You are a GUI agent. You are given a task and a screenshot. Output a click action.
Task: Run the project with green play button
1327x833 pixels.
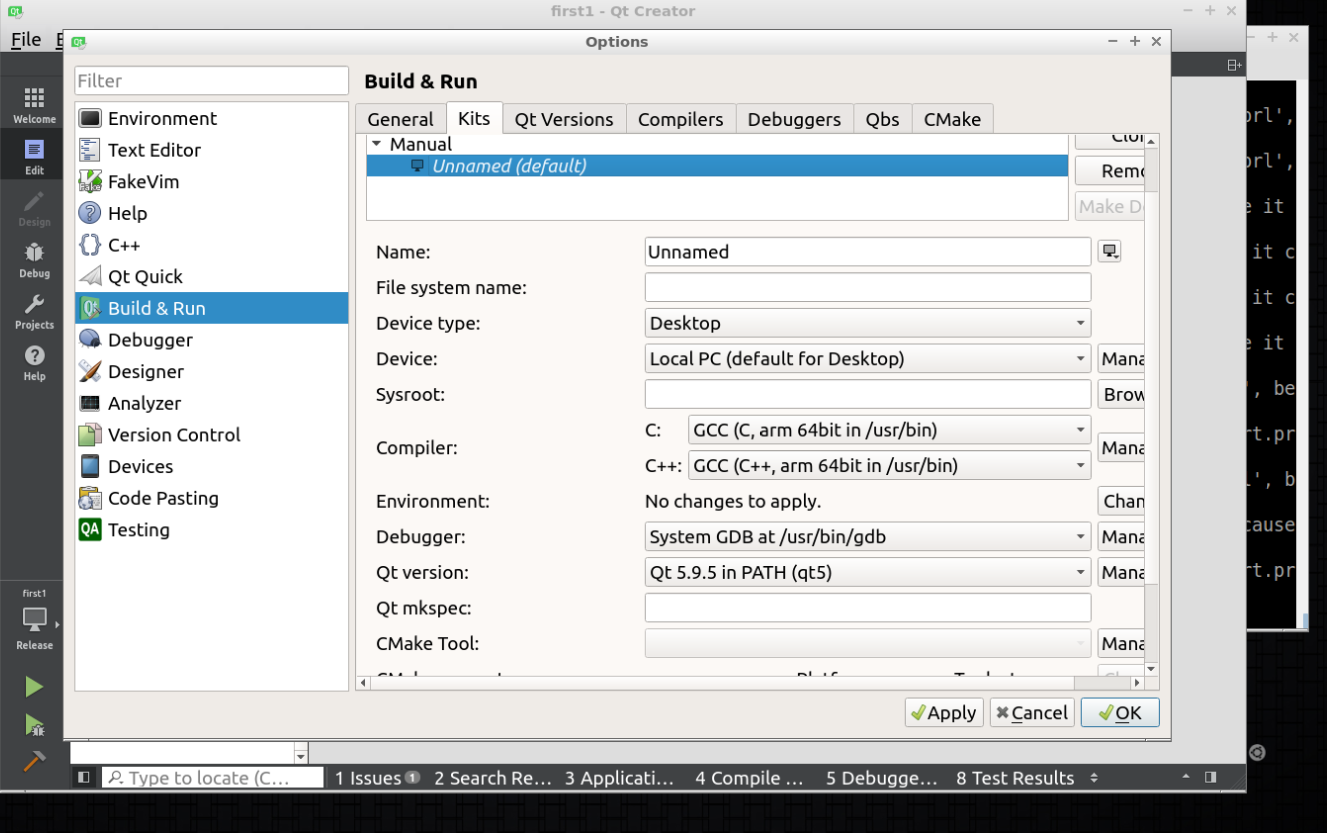click(34, 687)
